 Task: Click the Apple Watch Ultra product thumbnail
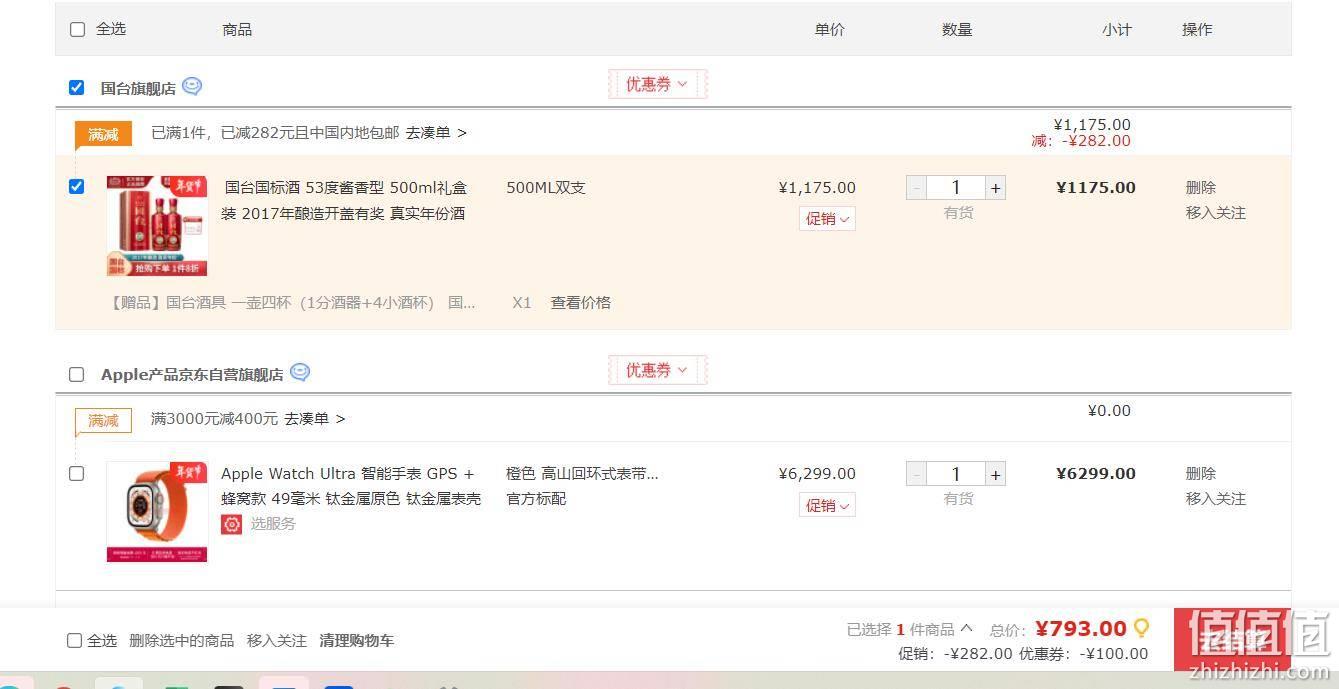click(x=157, y=512)
